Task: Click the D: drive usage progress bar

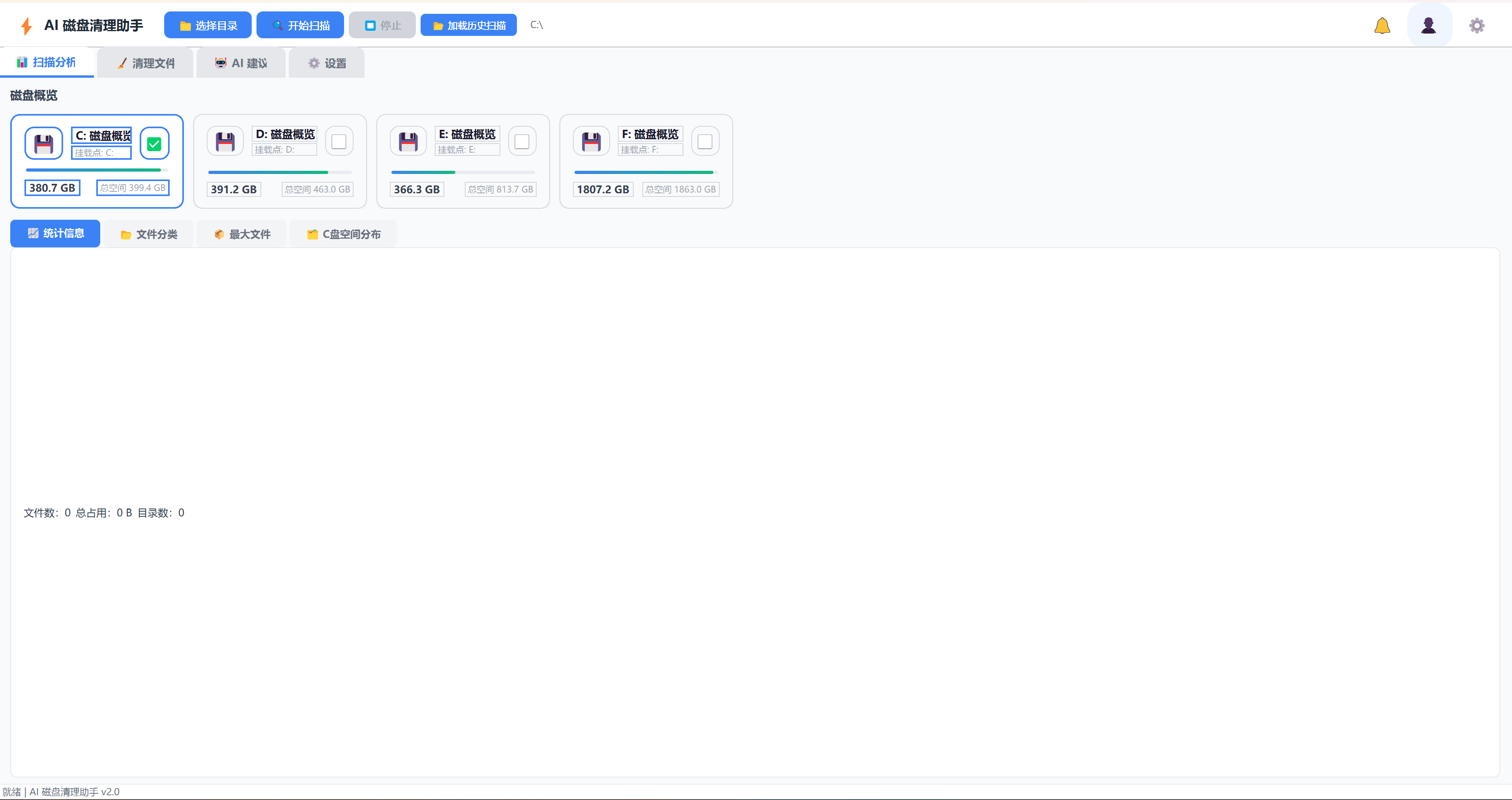Action: [280, 172]
